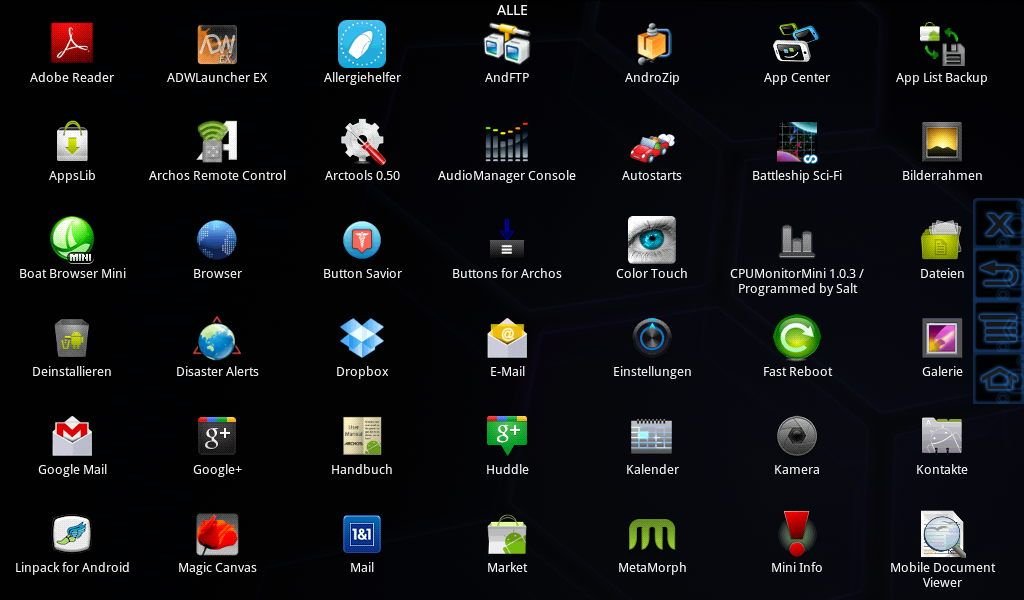
Task: Open the Browser app
Action: point(217,240)
